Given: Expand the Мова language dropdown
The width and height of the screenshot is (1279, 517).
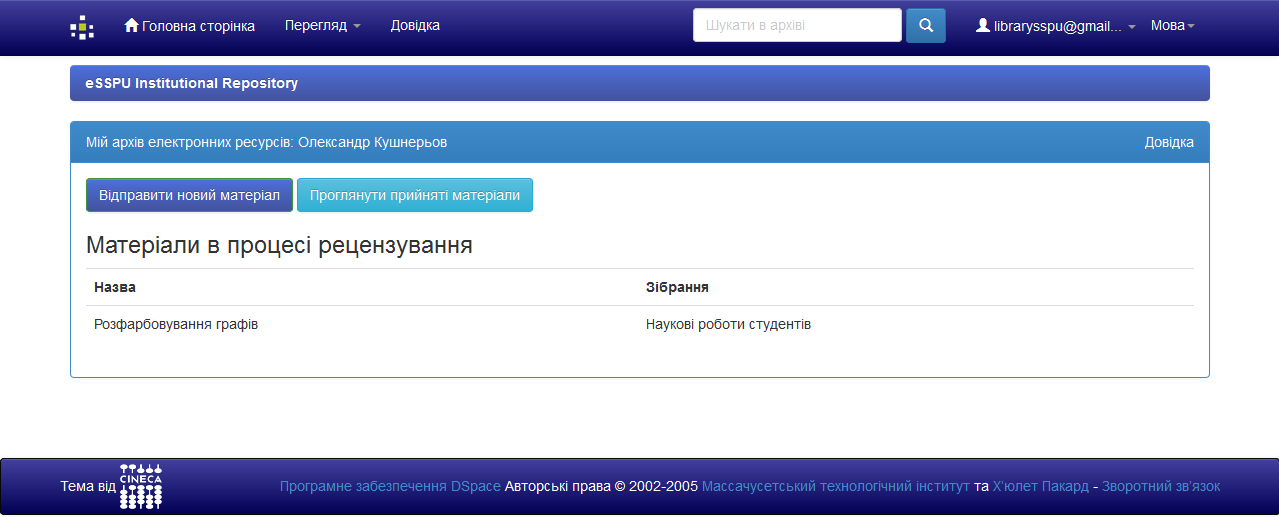Looking at the screenshot, I should tap(1173, 26).
